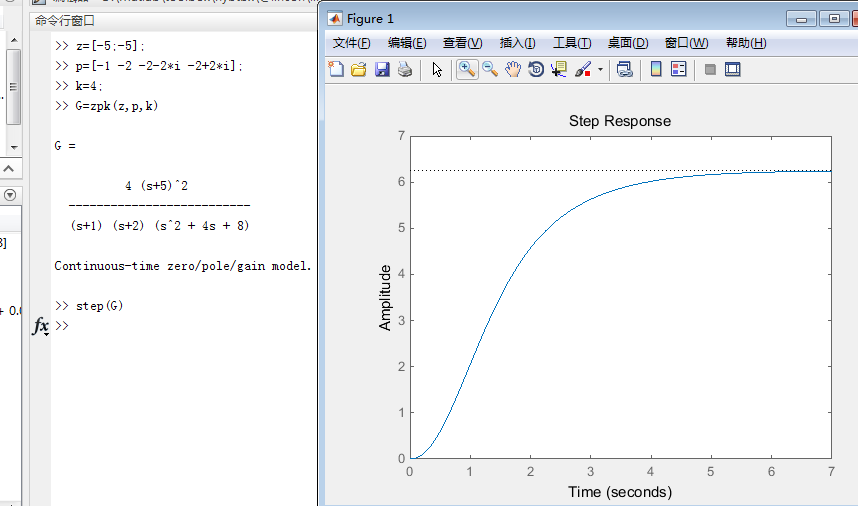This screenshot has width=858, height=506.
Task: Click the Figure 1 window title
Action: [370, 19]
